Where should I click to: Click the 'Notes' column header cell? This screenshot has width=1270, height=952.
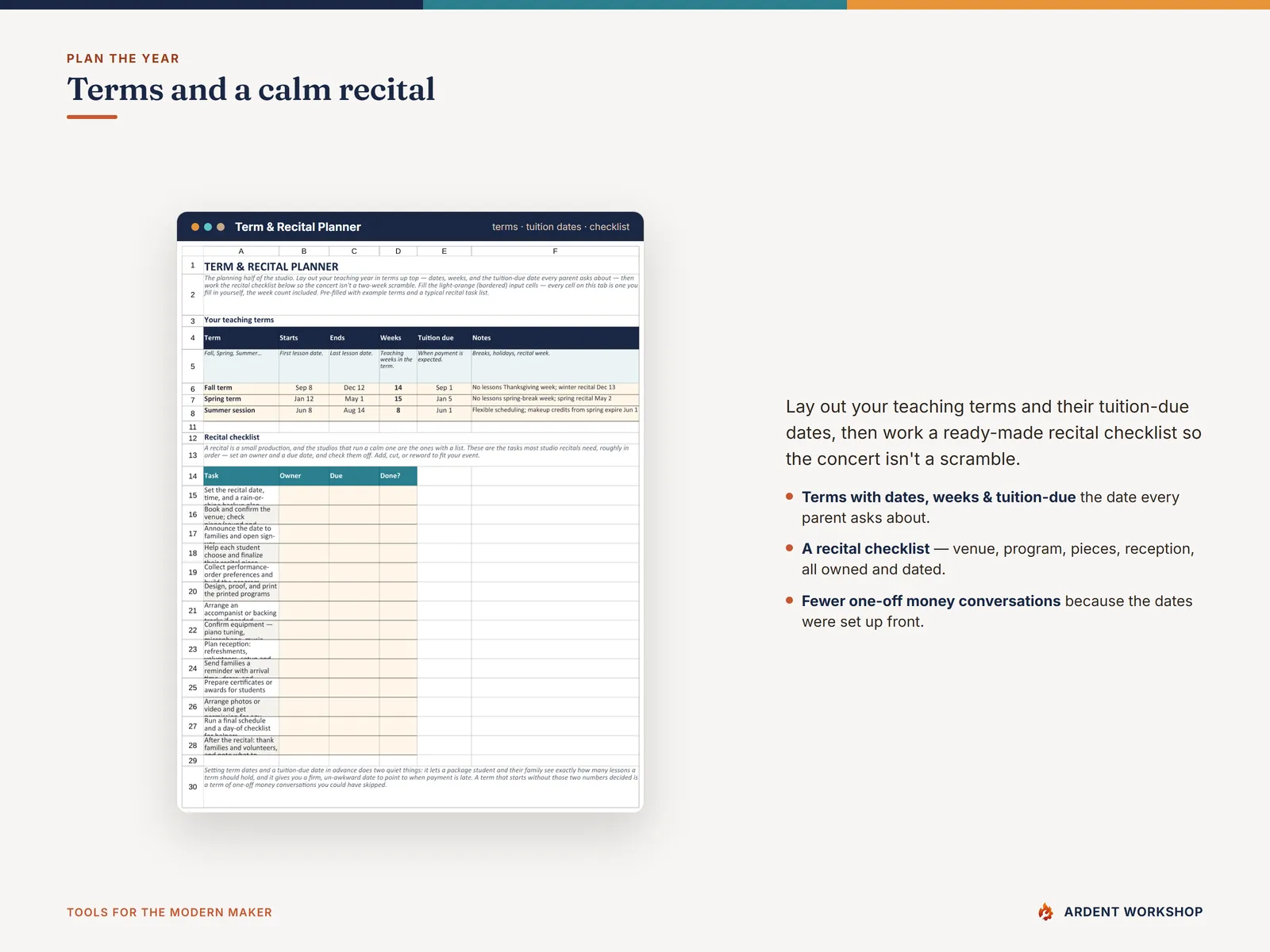coord(555,338)
